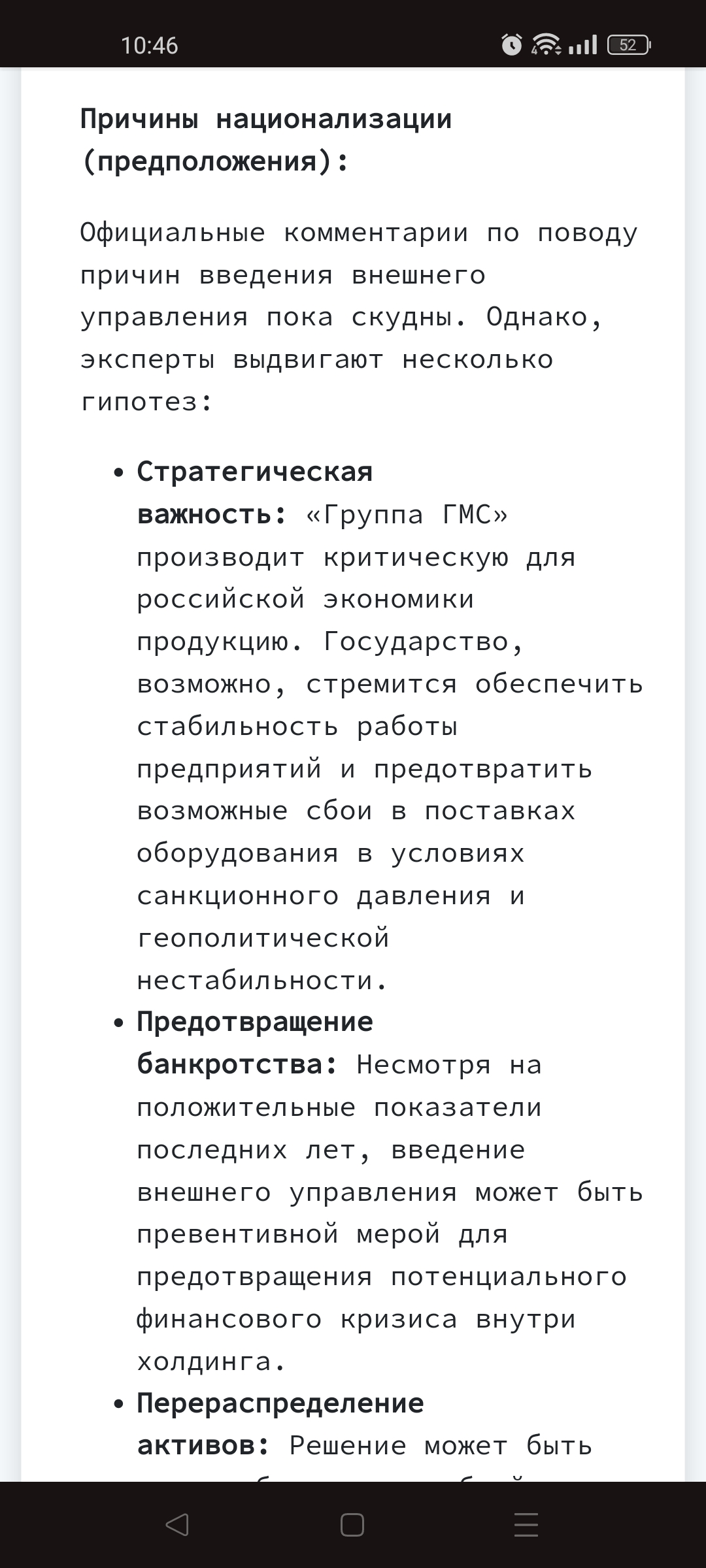Tap the alarm clock status icon
The width and height of the screenshot is (706, 1568).
click(511, 44)
